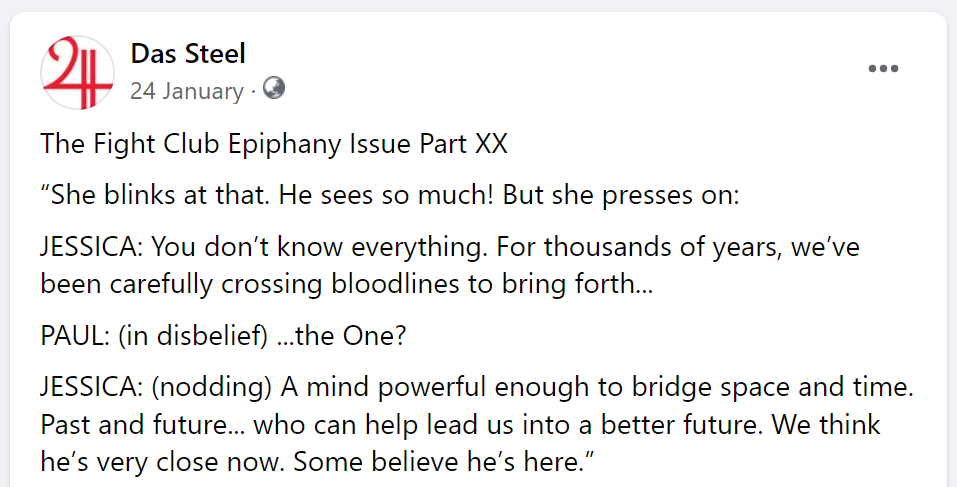The image size is (957, 487).
Task: Click 'But she presses on:' text
Action: 621,195
